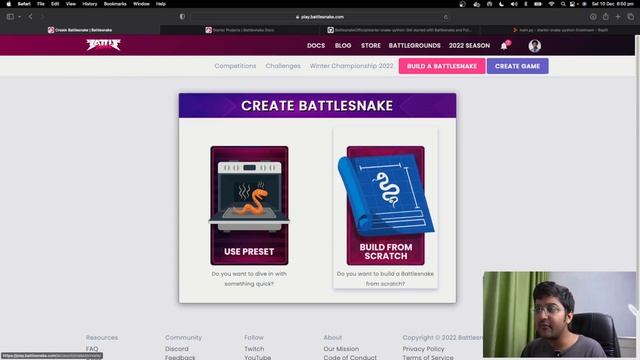
Task: Open STORE in the site navigation
Action: point(371,46)
